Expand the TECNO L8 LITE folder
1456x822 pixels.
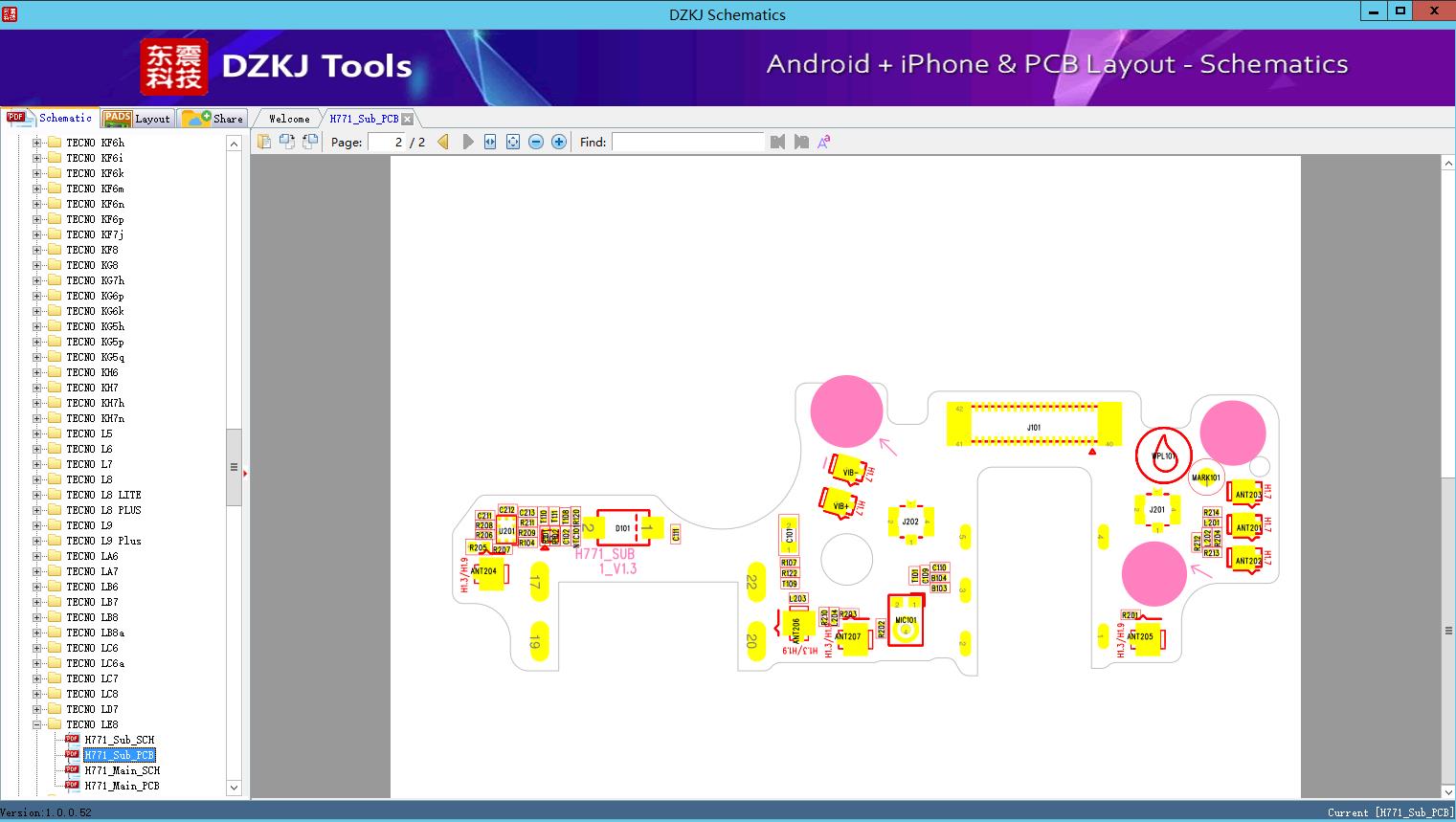(x=36, y=495)
